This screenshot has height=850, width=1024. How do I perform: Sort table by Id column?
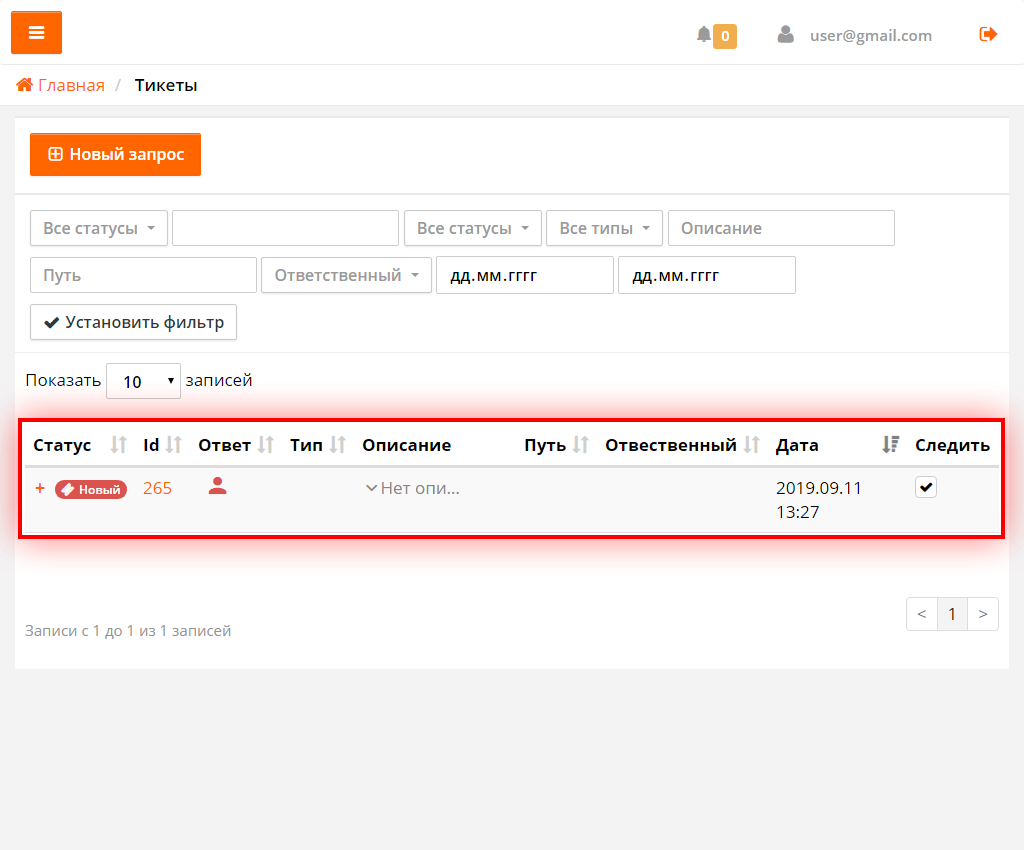click(174, 445)
